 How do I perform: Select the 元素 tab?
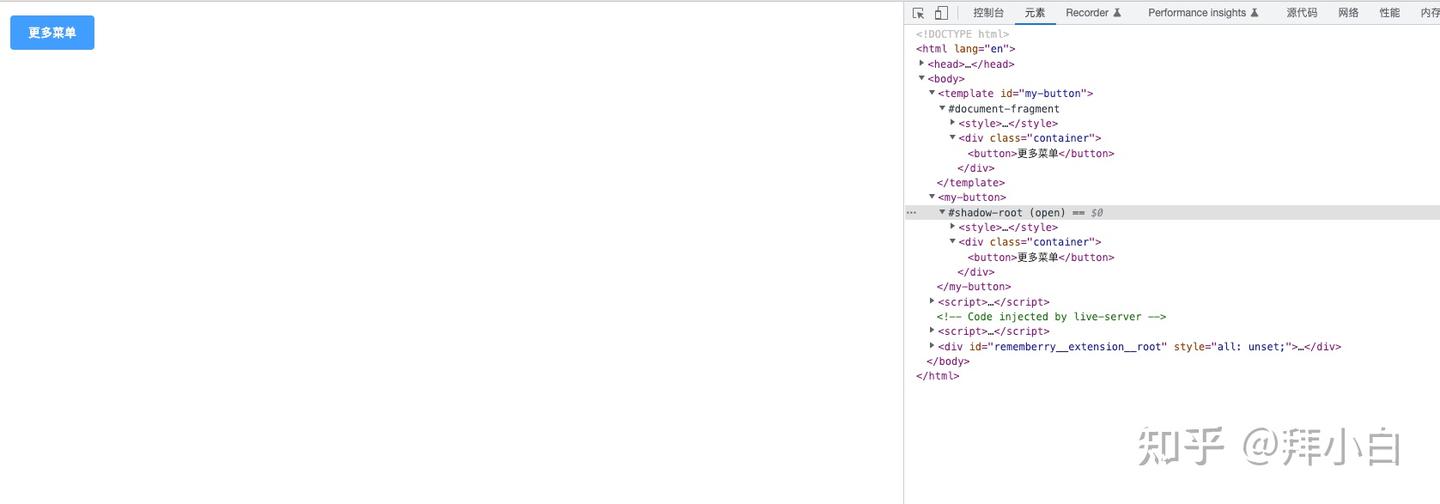1035,13
